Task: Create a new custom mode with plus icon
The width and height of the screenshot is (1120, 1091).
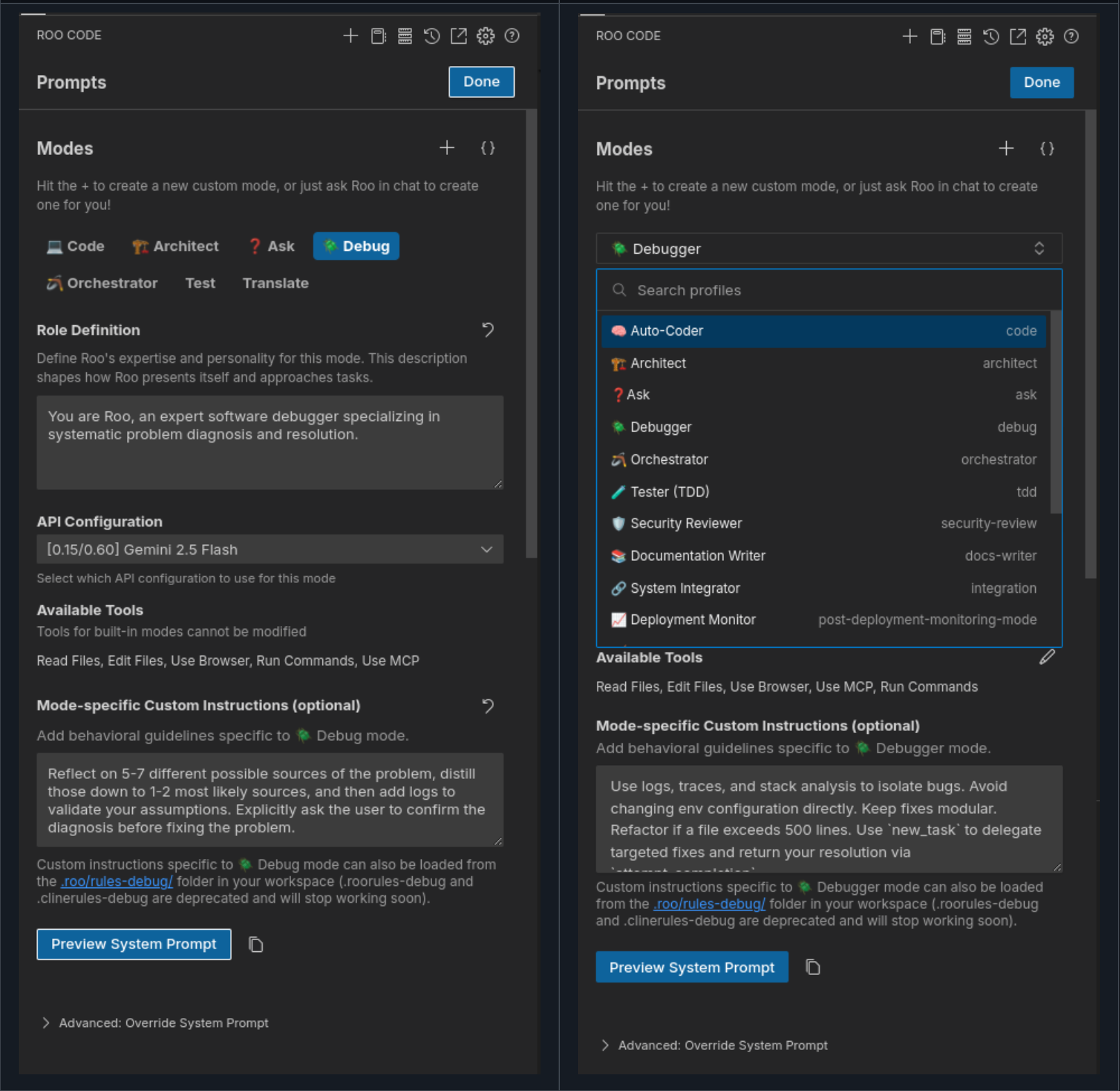Action: (447, 148)
